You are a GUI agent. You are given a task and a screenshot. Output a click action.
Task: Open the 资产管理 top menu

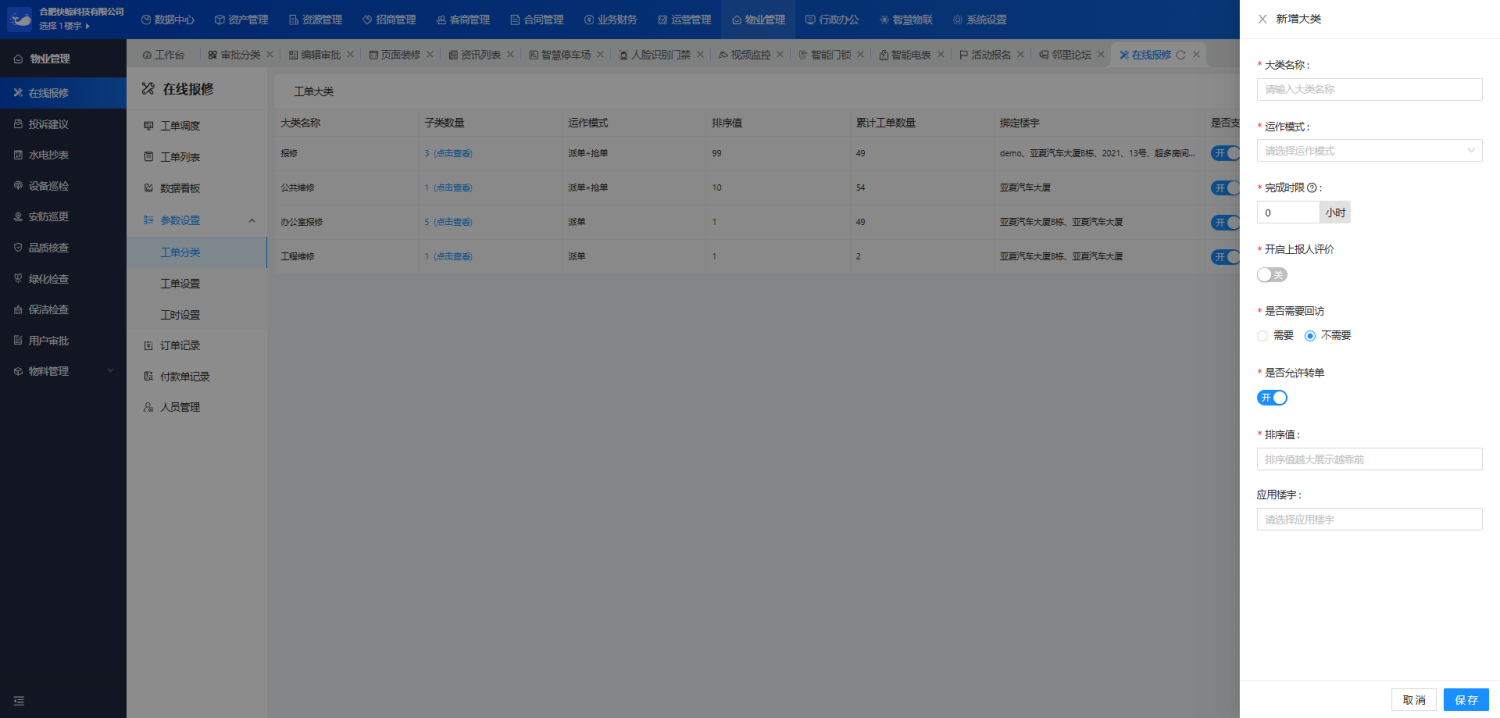(x=241, y=19)
